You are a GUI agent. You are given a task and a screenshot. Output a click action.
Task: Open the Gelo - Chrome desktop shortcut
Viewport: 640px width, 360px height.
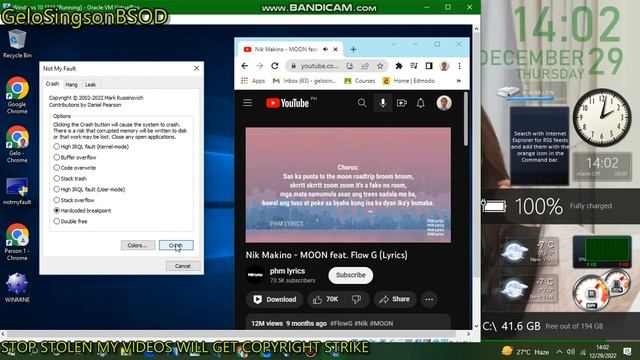click(17, 144)
